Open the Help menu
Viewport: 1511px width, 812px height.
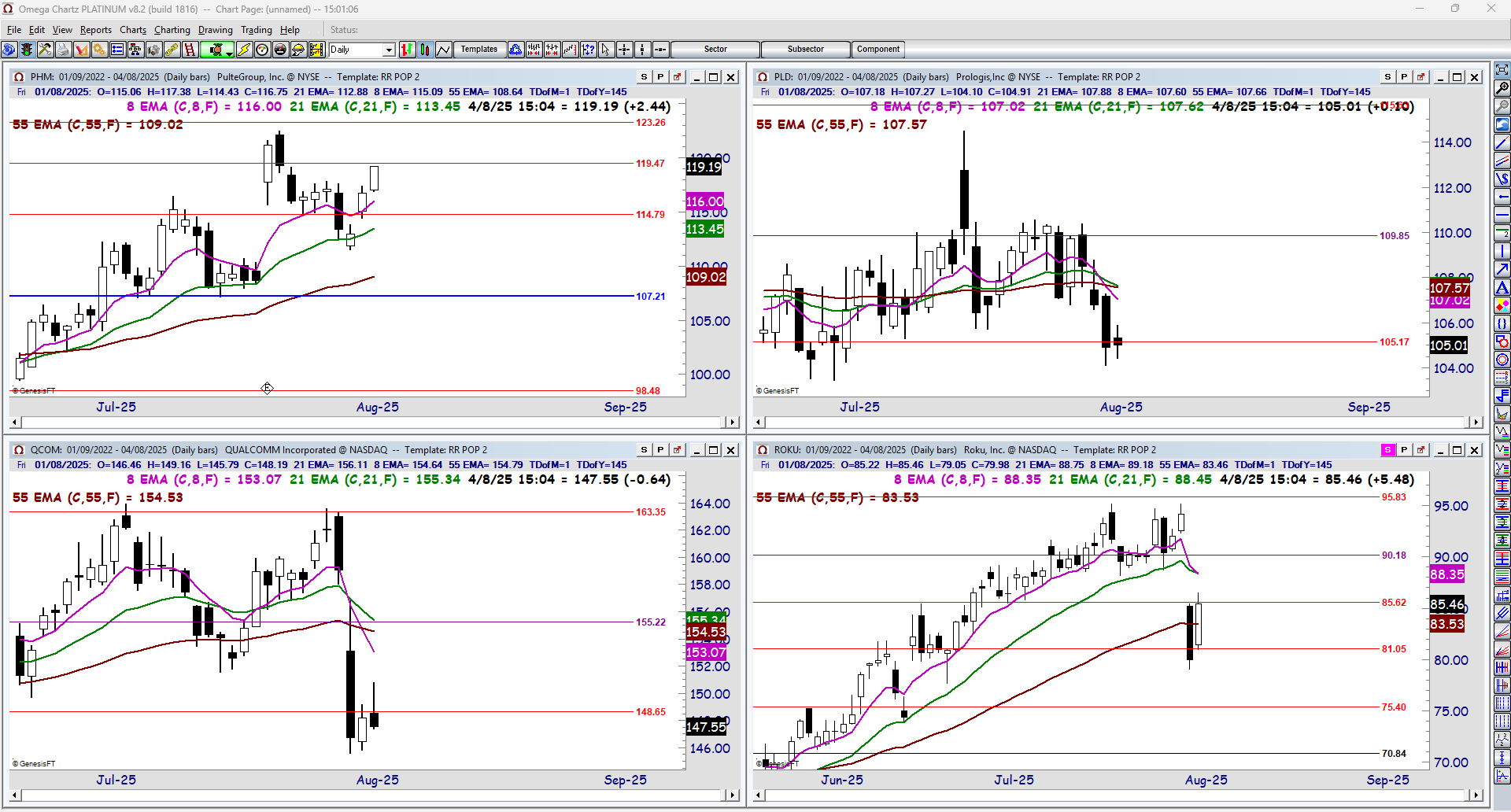tap(290, 30)
